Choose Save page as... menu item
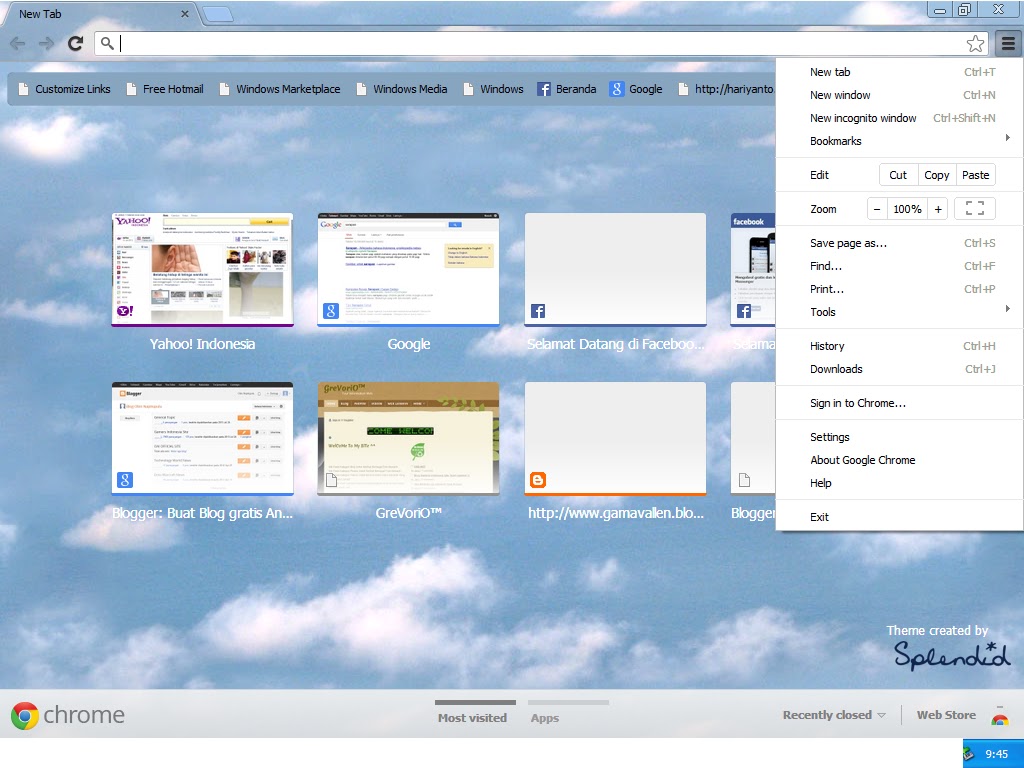This screenshot has width=1024, height=768. pyautogui.click(x=899, y=244)
